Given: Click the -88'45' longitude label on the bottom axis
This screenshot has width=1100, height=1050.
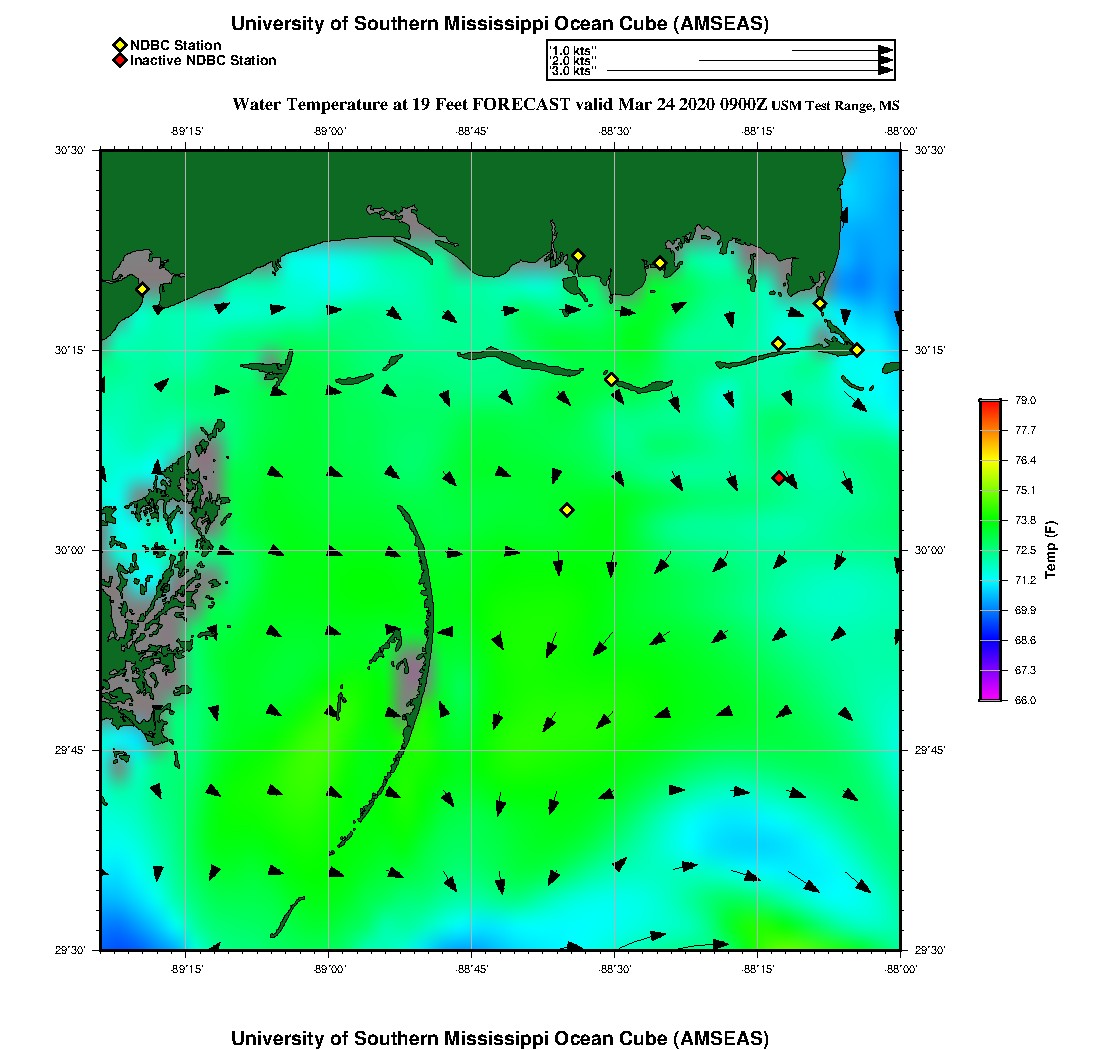Looking at the screenshot, I should click(471, 969).
